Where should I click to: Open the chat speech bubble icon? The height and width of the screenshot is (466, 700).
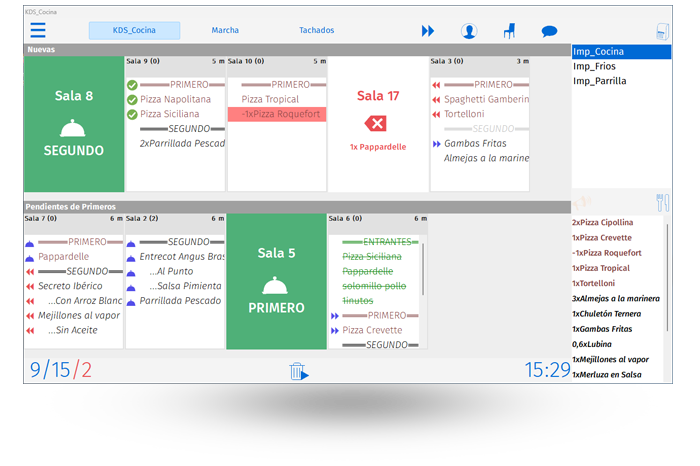coord(549,31)
